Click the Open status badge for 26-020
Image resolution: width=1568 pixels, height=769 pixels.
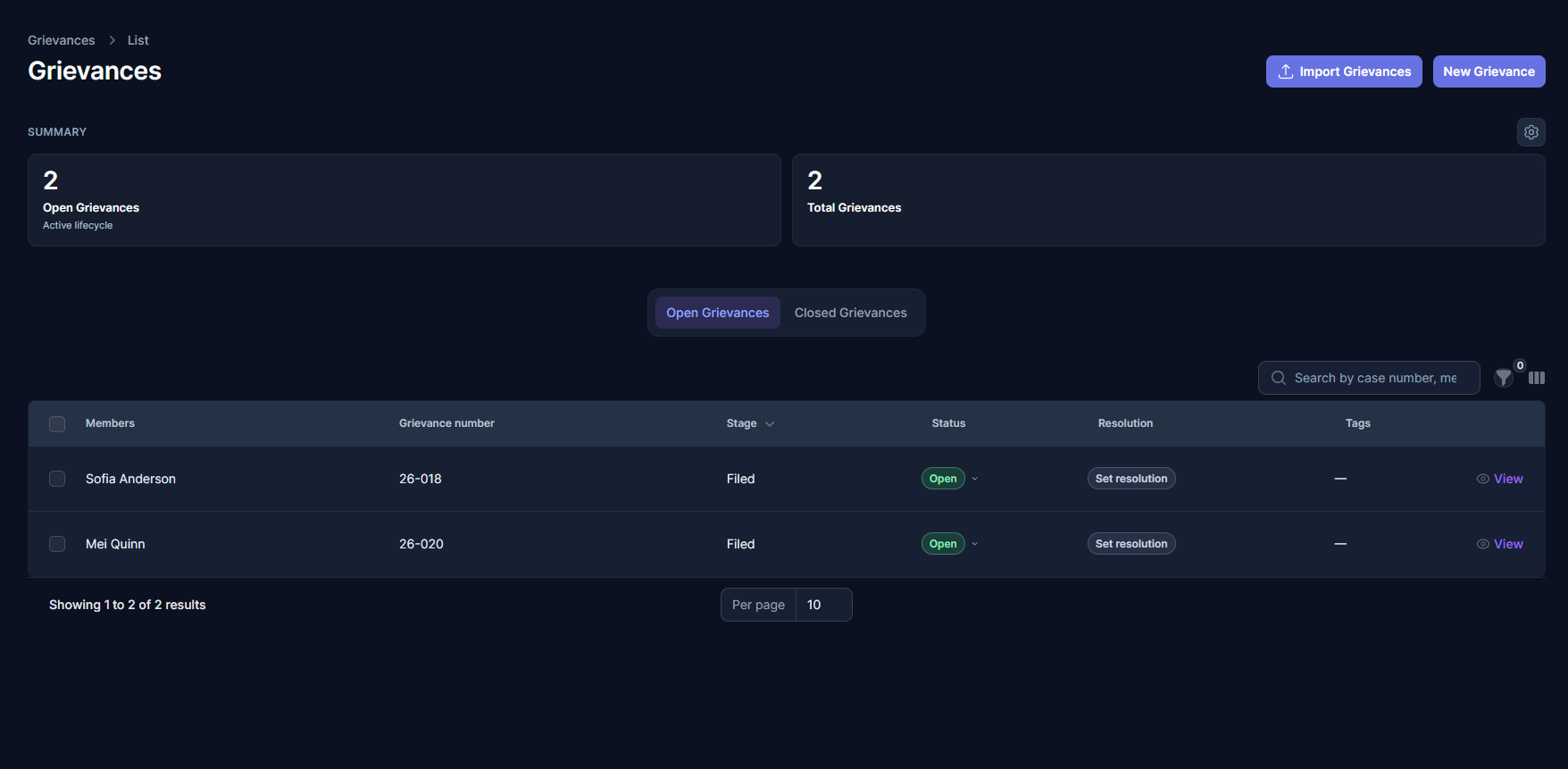[x=943, y=544]
